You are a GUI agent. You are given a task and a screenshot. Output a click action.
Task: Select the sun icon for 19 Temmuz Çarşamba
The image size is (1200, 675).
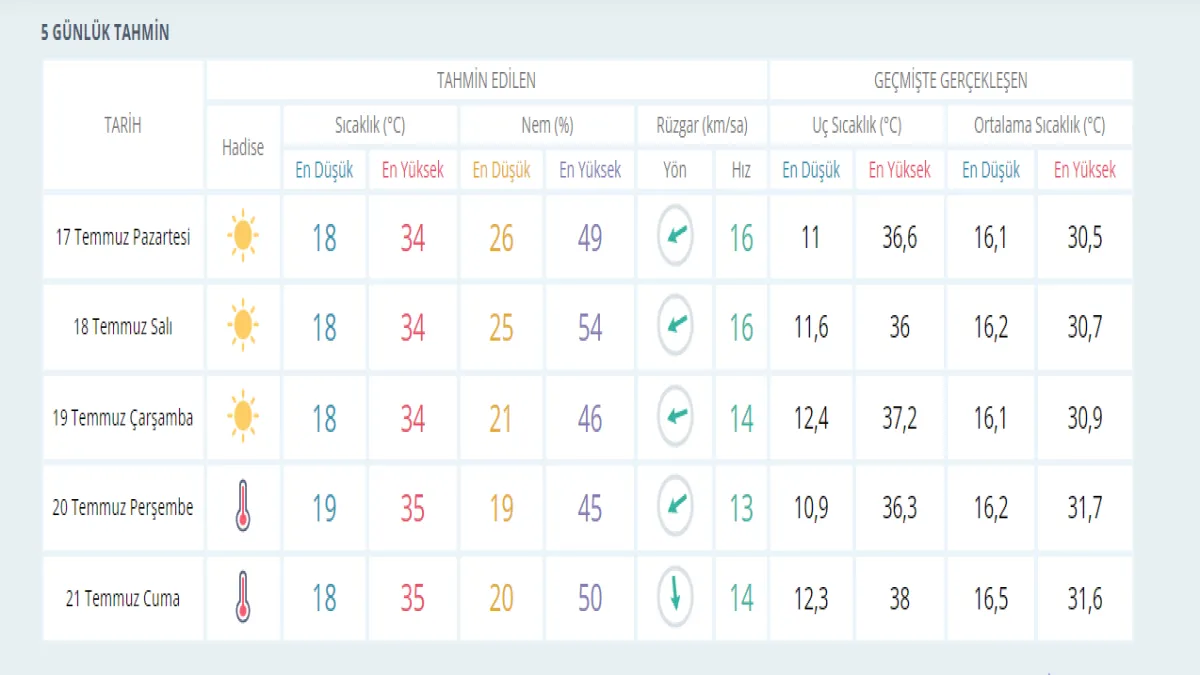[x=242, y=417]
